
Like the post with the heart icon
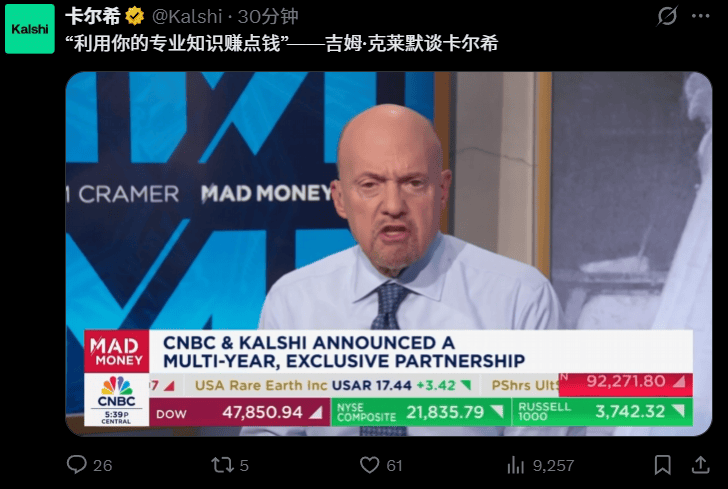coord(370,465)
